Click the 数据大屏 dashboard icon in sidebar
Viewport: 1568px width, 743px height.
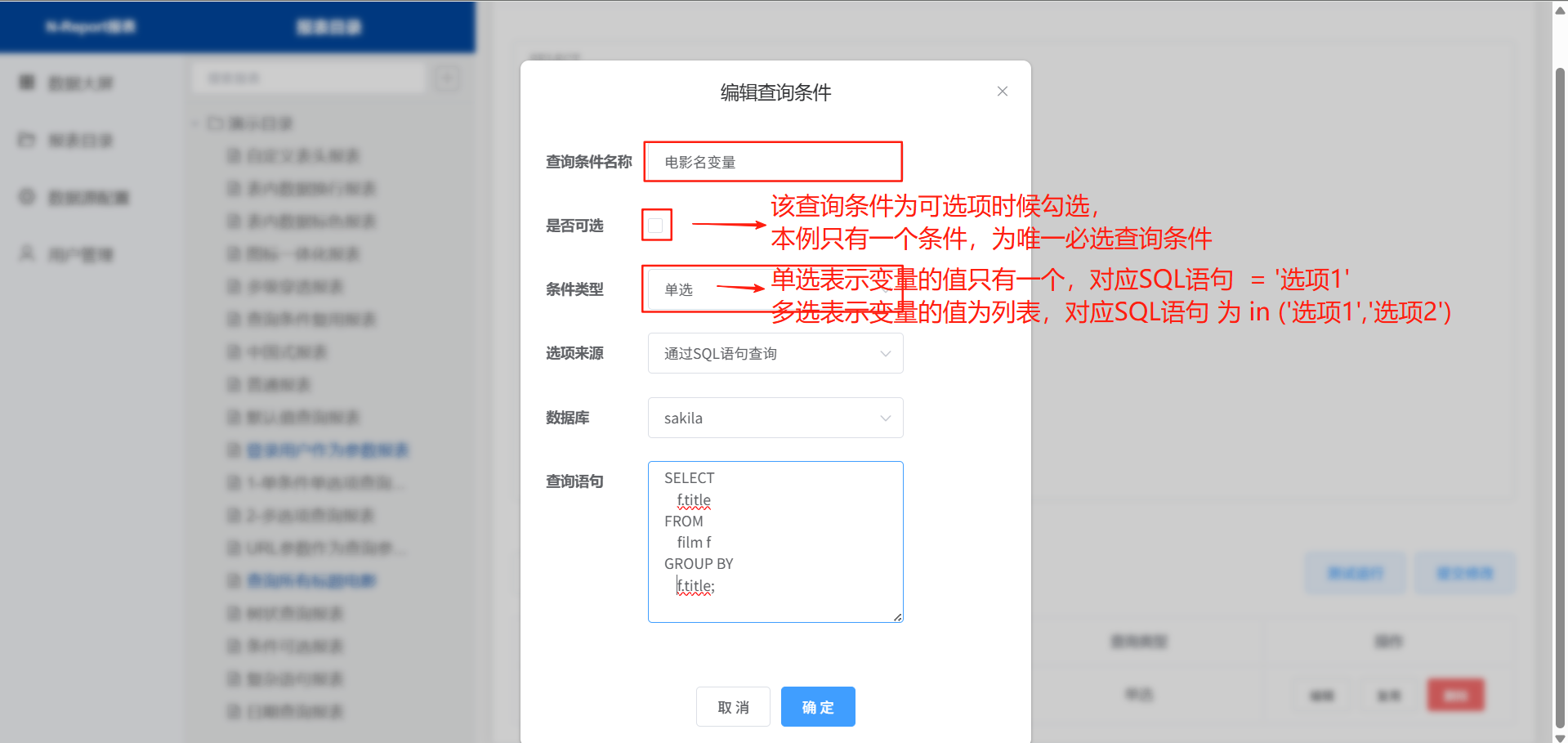pyautogui.click(x=27, y=83)
